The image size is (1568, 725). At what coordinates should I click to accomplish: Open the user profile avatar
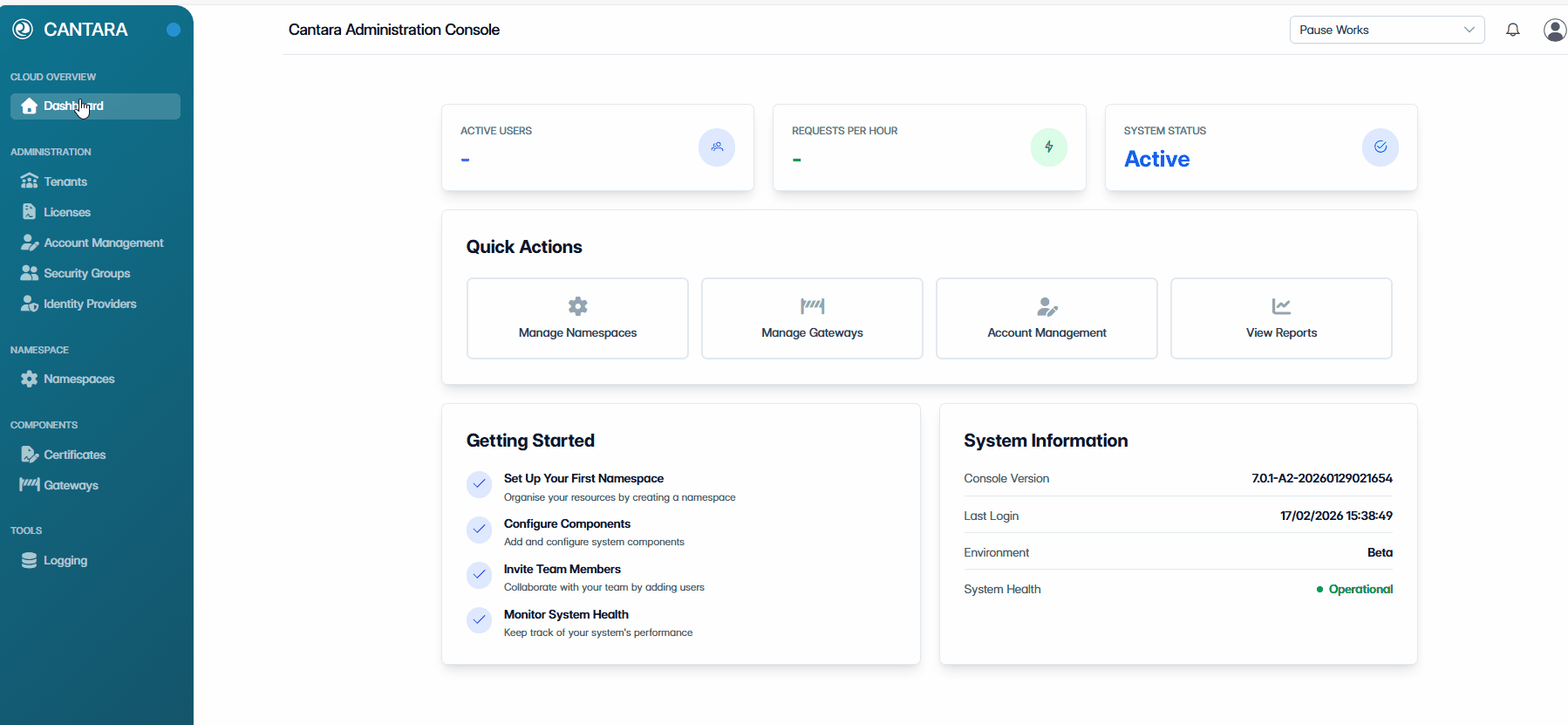point(1555,30)
